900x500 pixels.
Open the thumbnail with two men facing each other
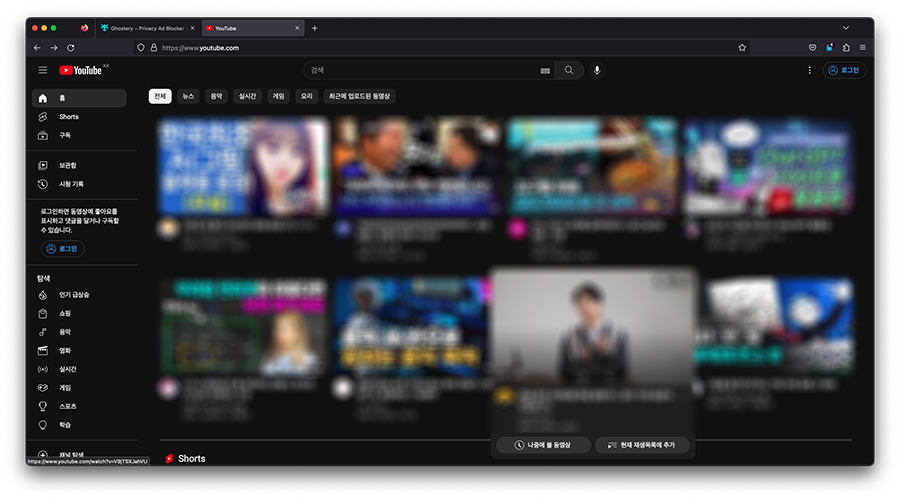click(417, 166)
